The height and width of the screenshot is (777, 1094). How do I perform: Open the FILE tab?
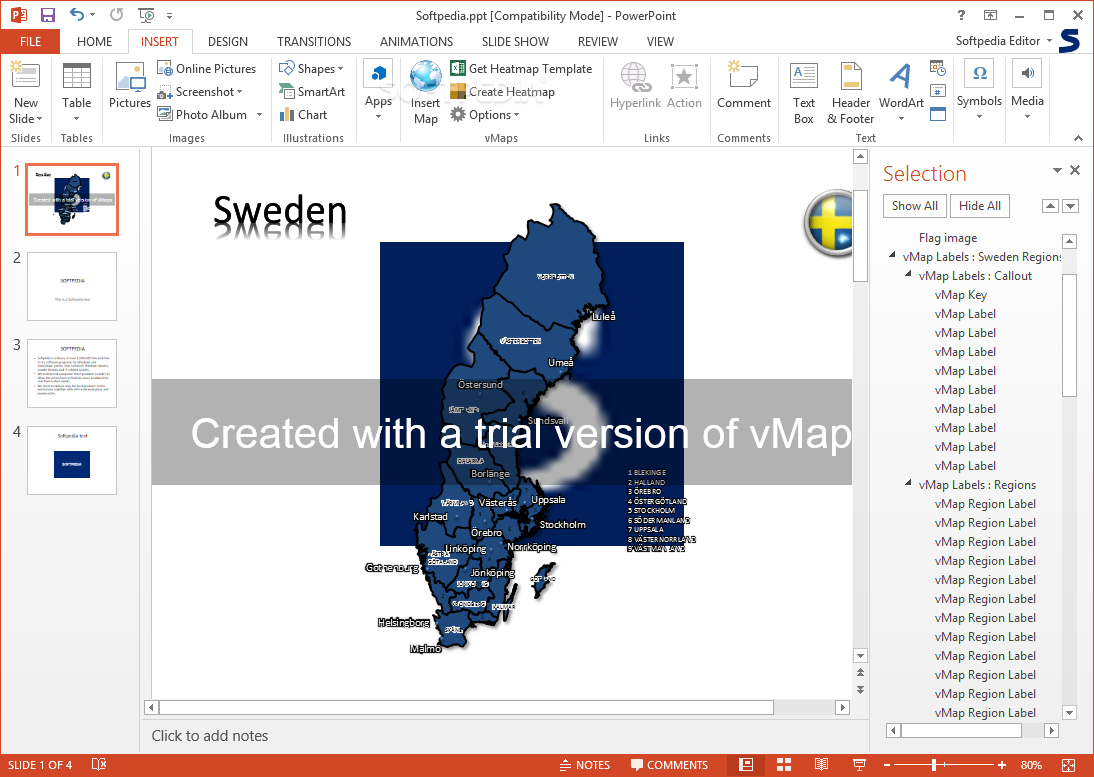pyautogui.click(x=30, y=41)
